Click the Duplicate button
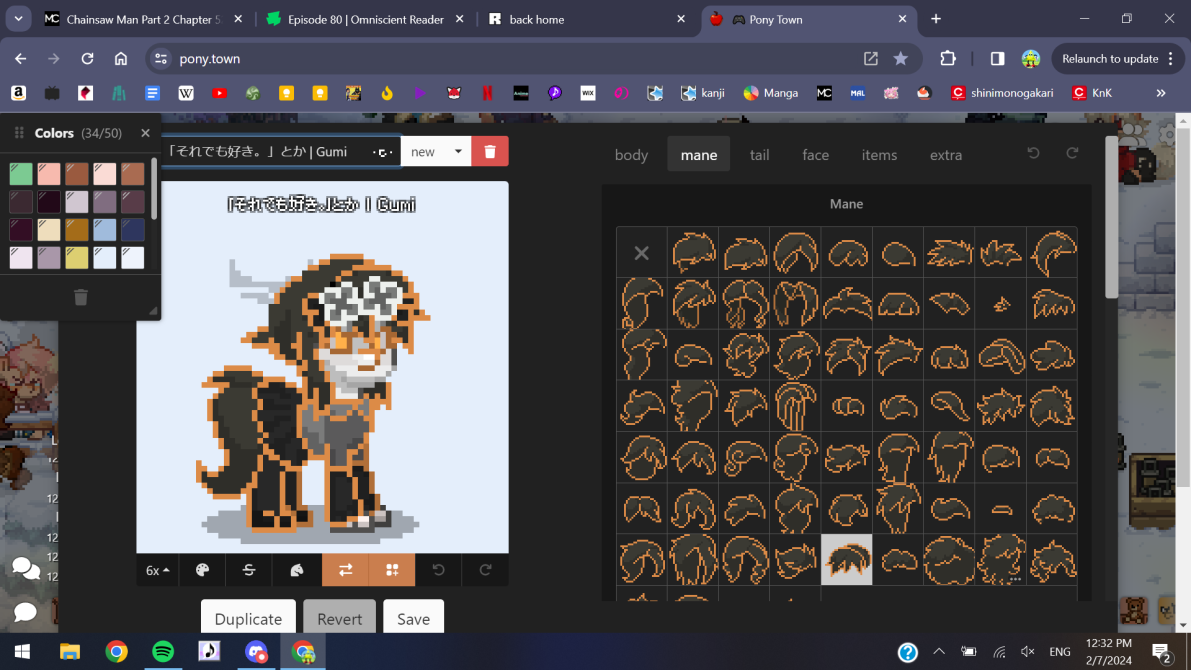 [248, 618]
